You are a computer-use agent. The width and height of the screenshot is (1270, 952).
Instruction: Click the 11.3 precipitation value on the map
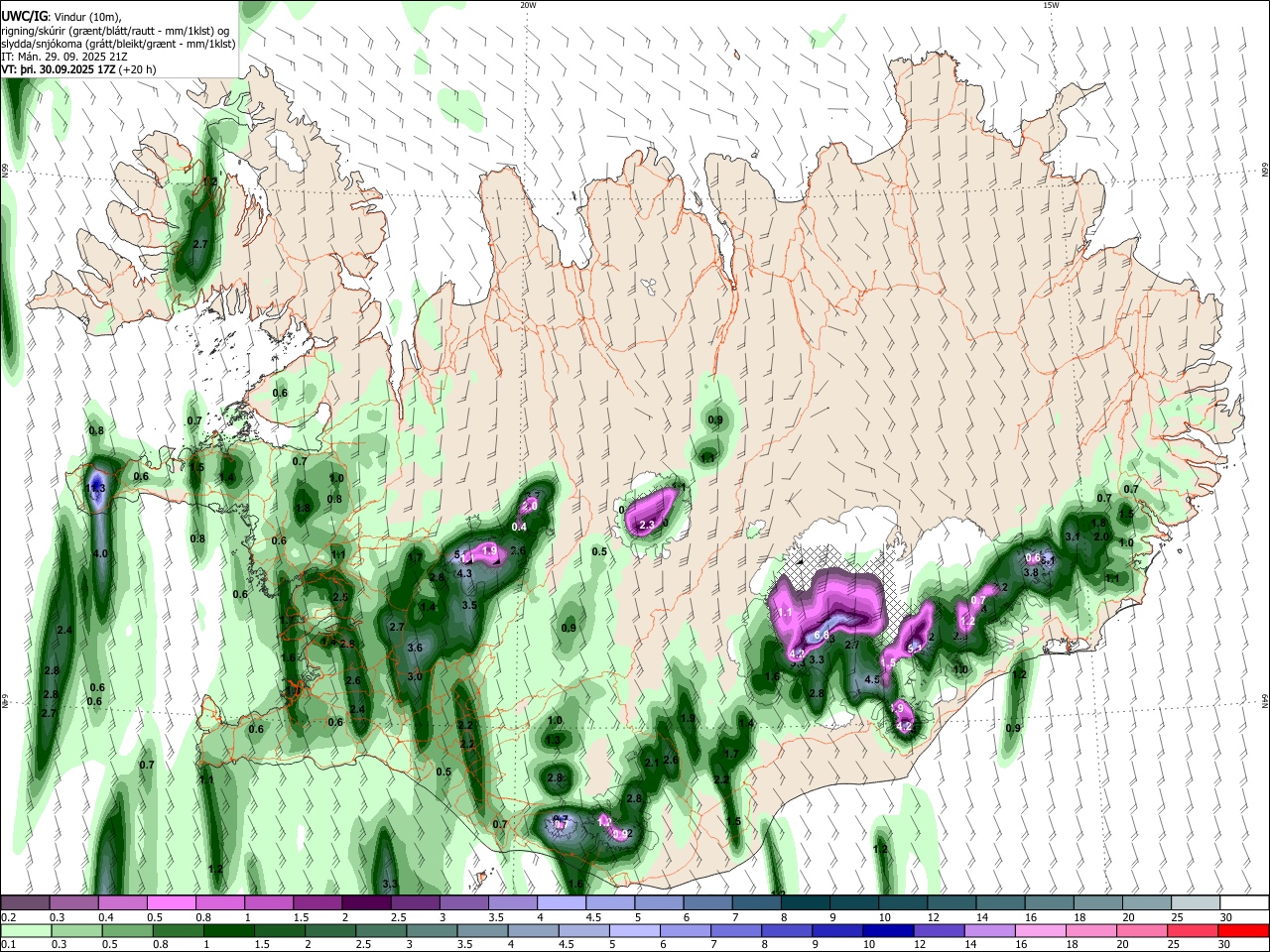coord(96,489)
